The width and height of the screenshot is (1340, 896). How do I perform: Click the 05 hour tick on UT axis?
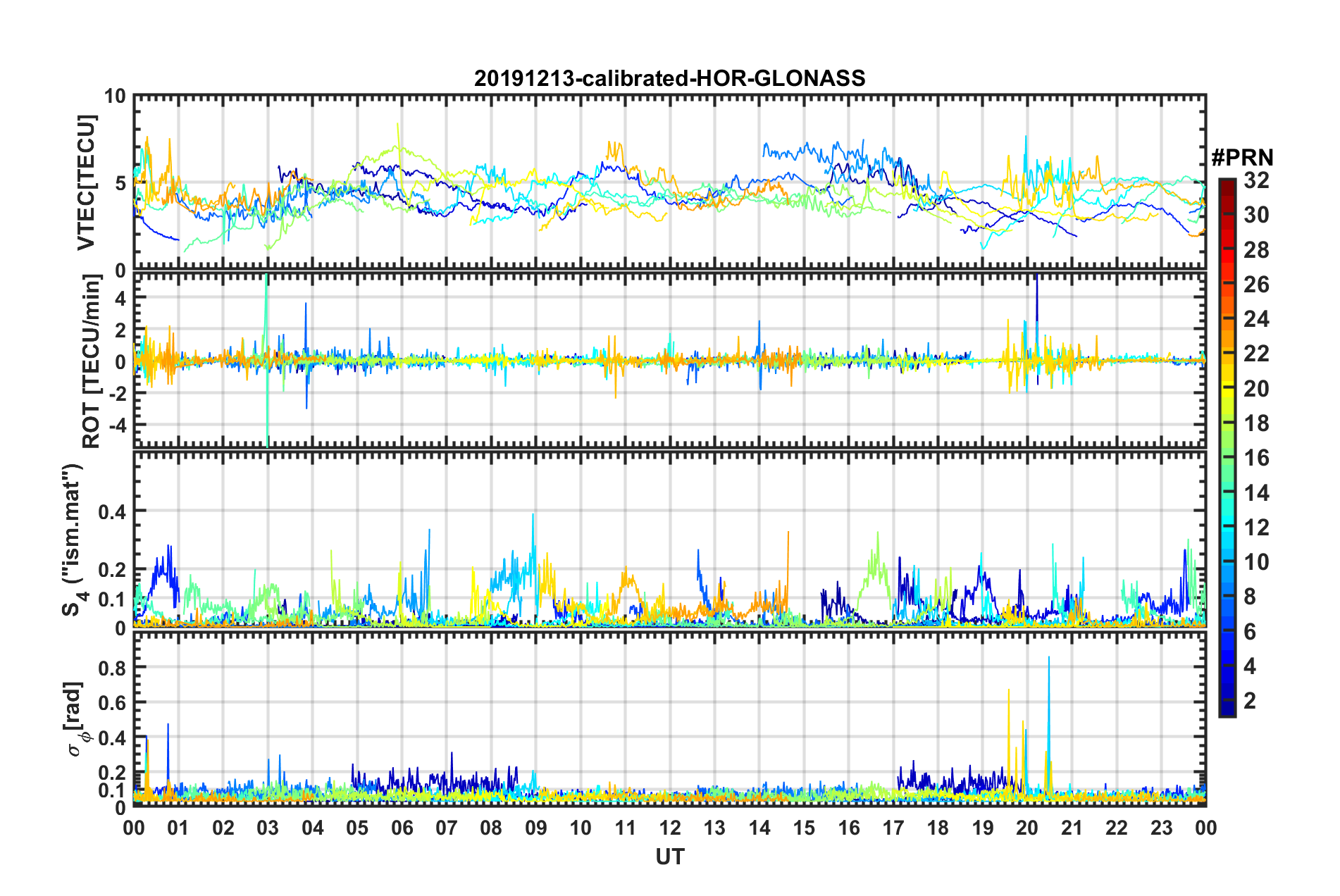[x=357, y=828]
